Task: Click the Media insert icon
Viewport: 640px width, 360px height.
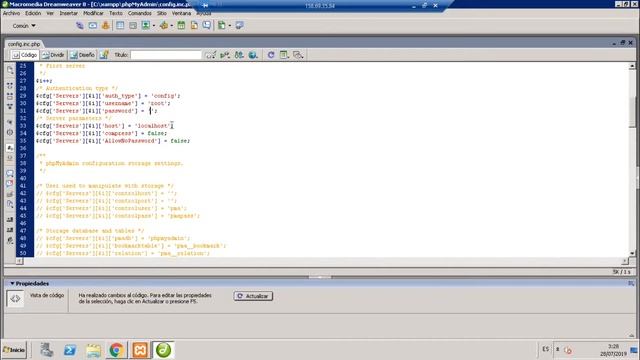Action: tap(164, 25)
